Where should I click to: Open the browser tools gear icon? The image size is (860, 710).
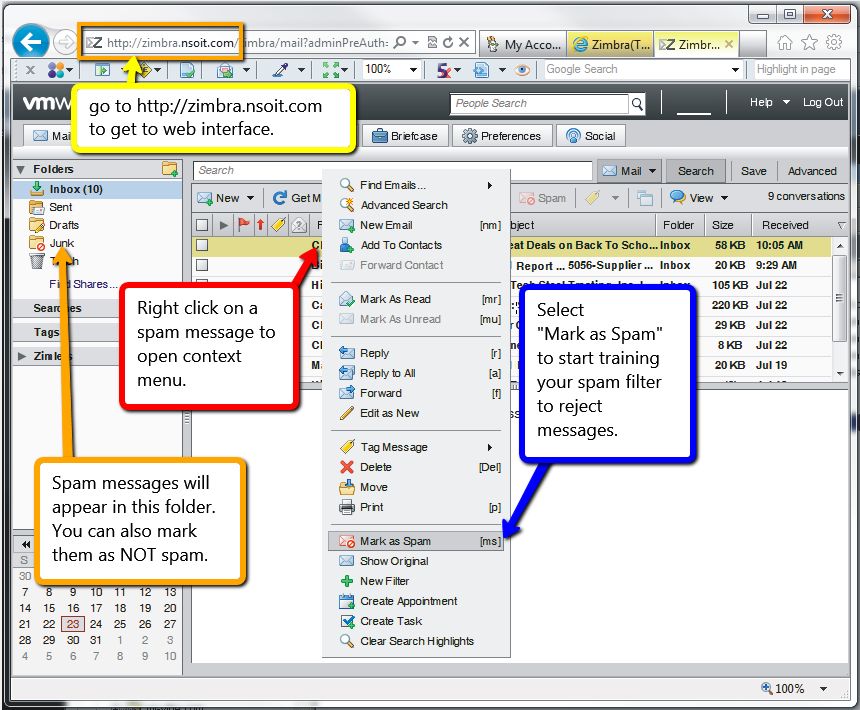click(834, 42)
